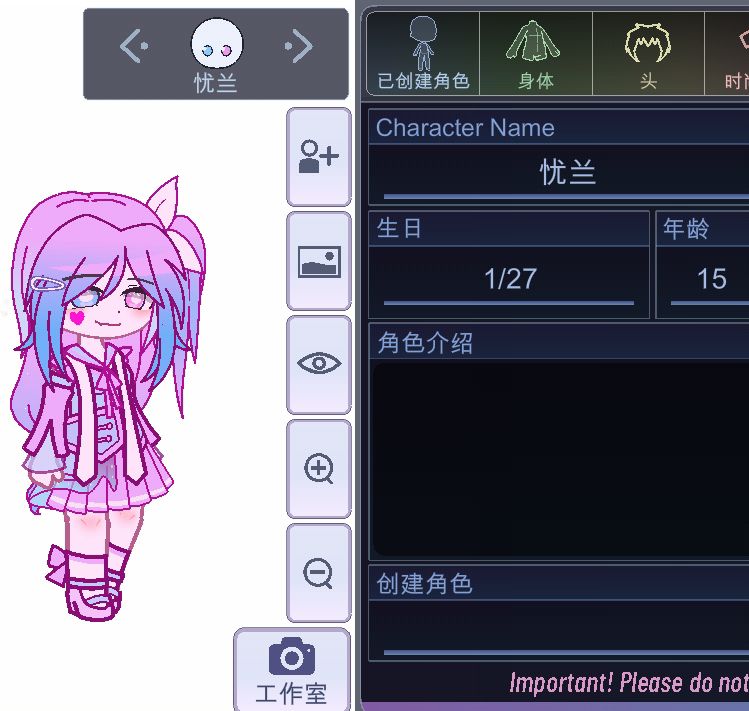This screenshot has height=711, width=749.
Task: Open the background image picker
Action: [x=319, y=261]
